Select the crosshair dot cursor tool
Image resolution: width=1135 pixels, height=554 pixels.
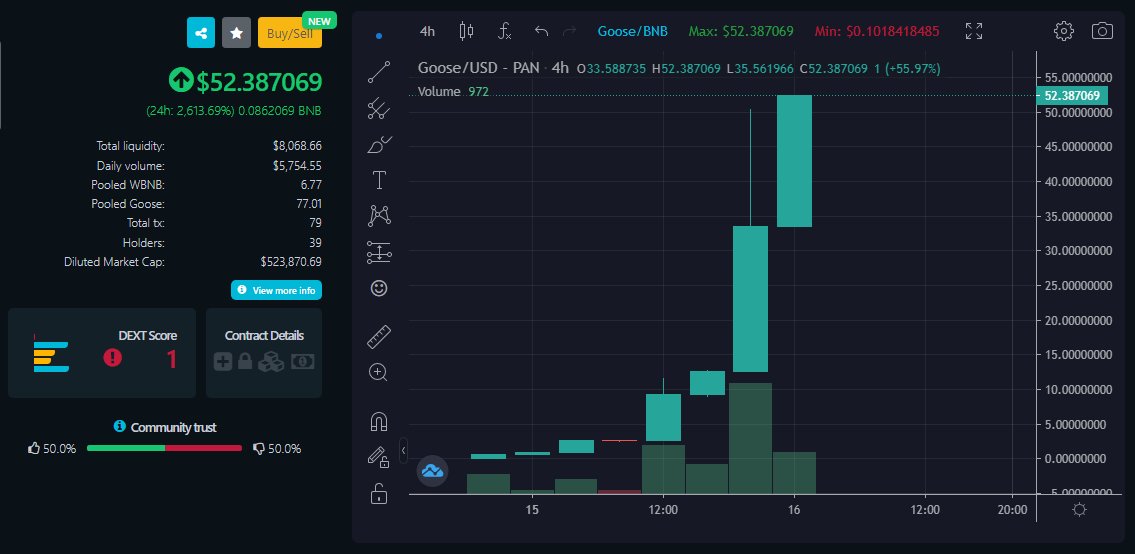pyautogui.click(x=379, y=35)
